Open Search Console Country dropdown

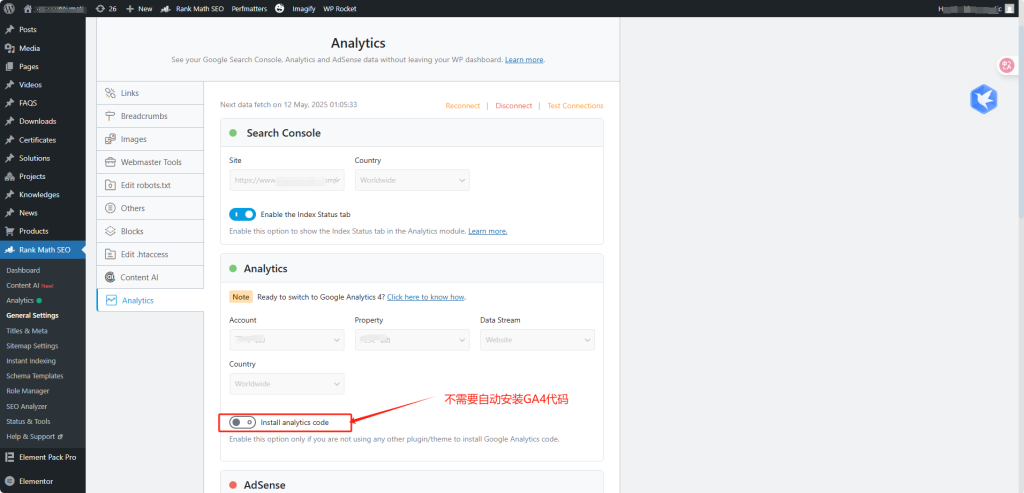point(412,180)
